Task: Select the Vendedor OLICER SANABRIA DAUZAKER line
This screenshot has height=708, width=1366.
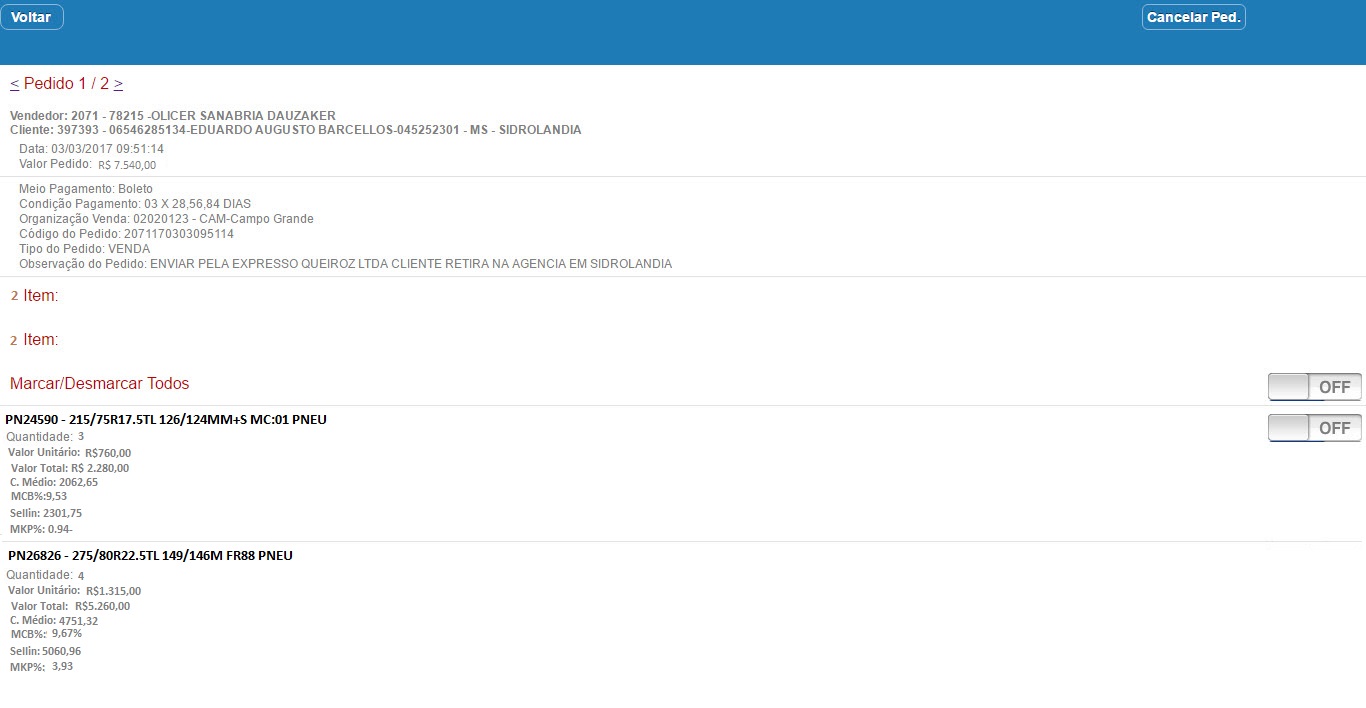Action: [x=173, y=116]
